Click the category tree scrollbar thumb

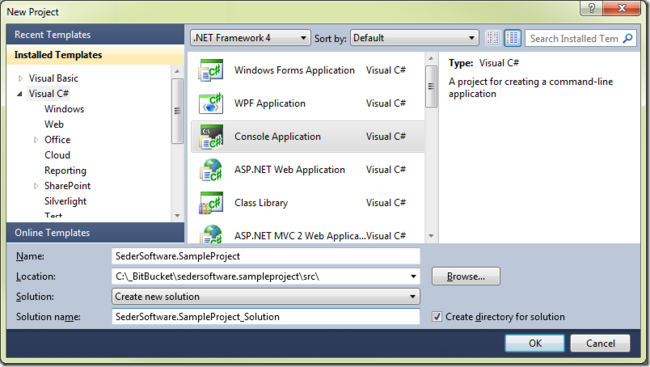point(177,111)
